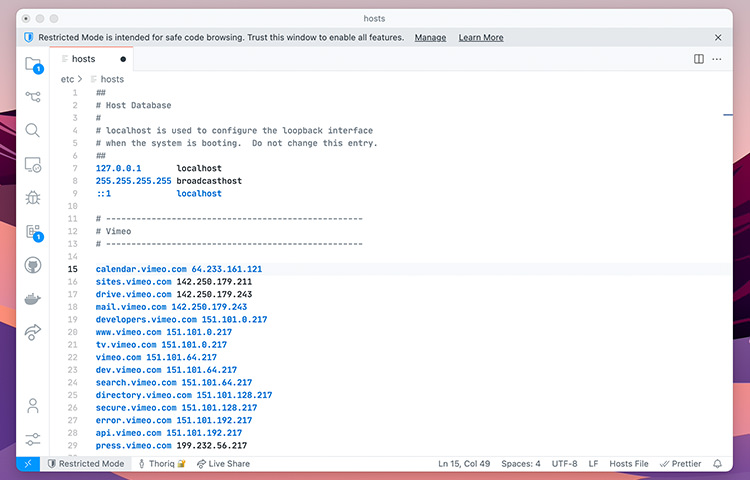
Task: Click the Manage link in the banner
Action: click(430, 37)
